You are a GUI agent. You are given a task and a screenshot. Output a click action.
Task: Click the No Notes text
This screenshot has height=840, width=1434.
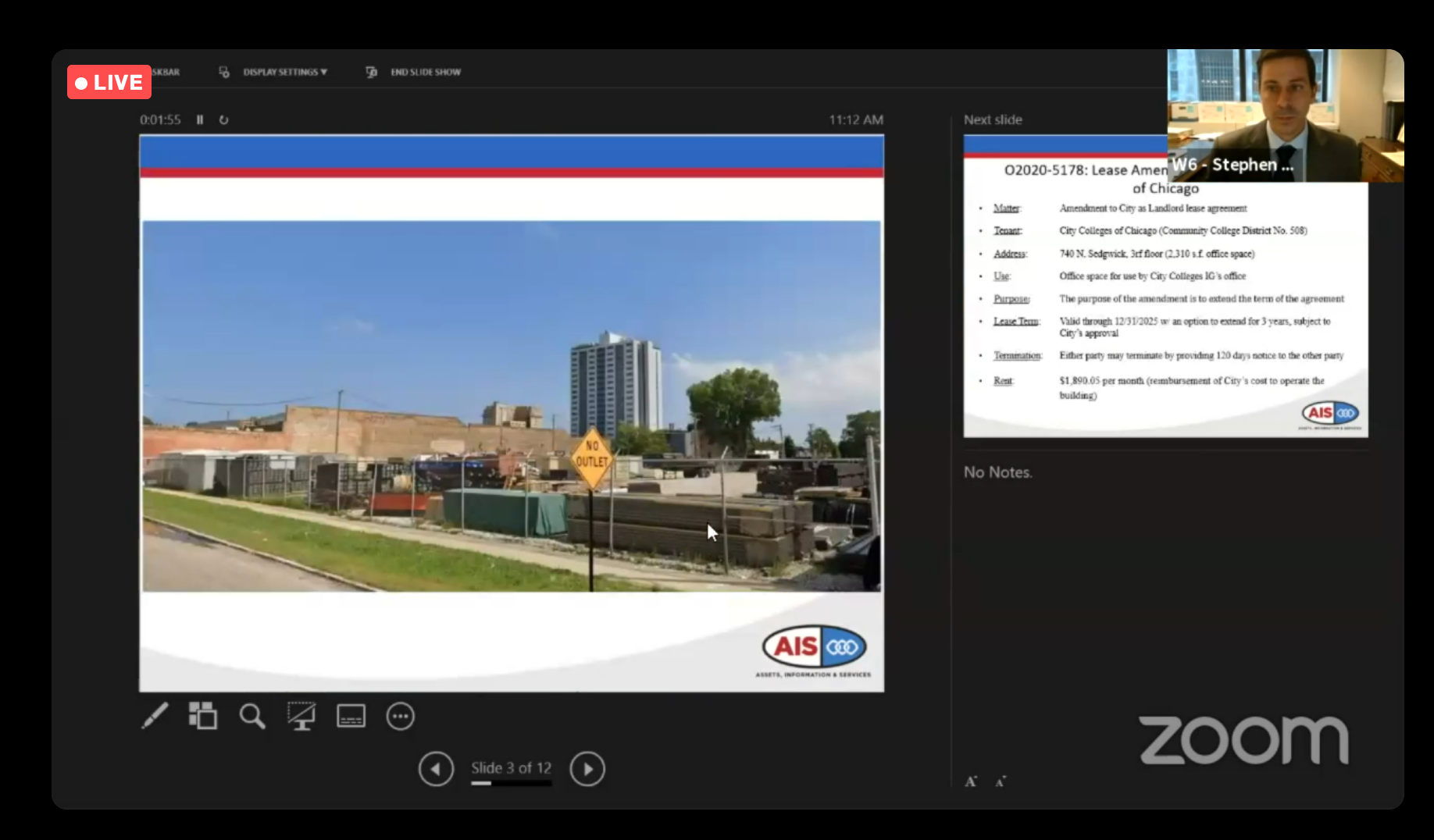pyautogui.click(x=997, y=472)
